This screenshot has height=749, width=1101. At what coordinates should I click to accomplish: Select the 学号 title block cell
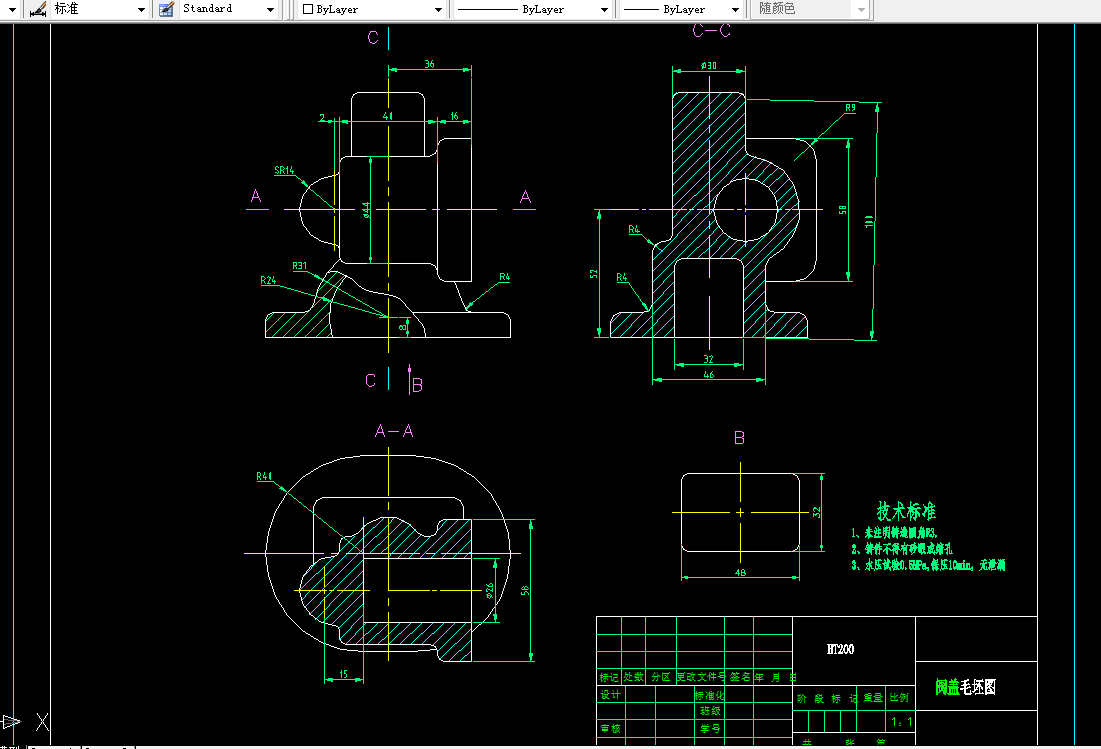pyautogui.click(x=710, y=728)
